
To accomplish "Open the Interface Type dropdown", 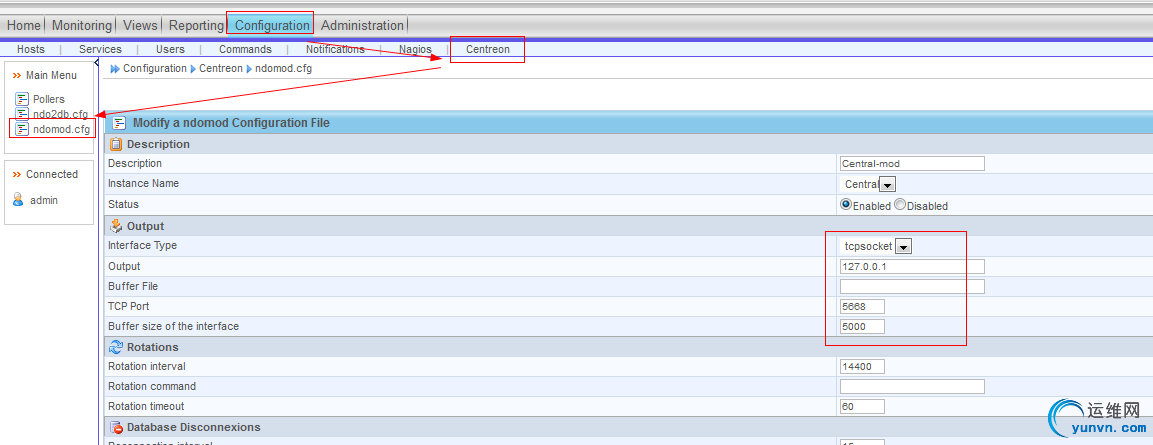I will pos(904,247).
